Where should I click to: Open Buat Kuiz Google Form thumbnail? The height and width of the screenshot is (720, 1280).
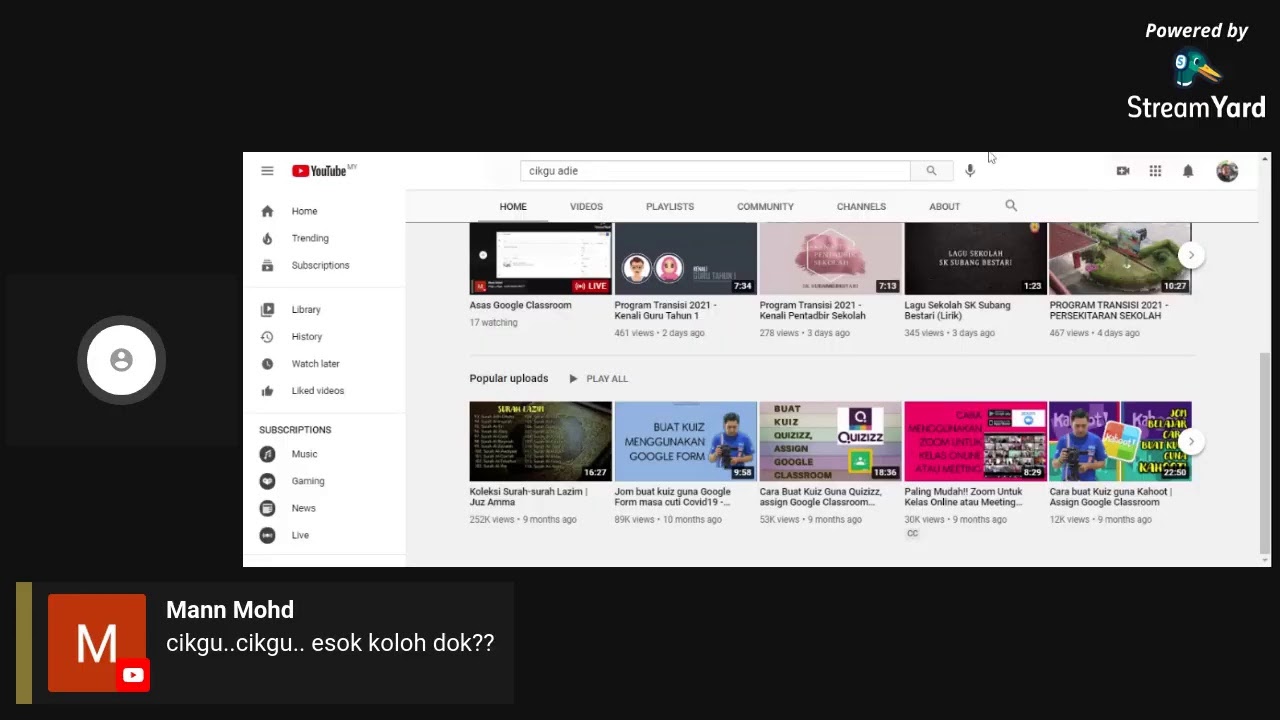click(x=686, y=441)
